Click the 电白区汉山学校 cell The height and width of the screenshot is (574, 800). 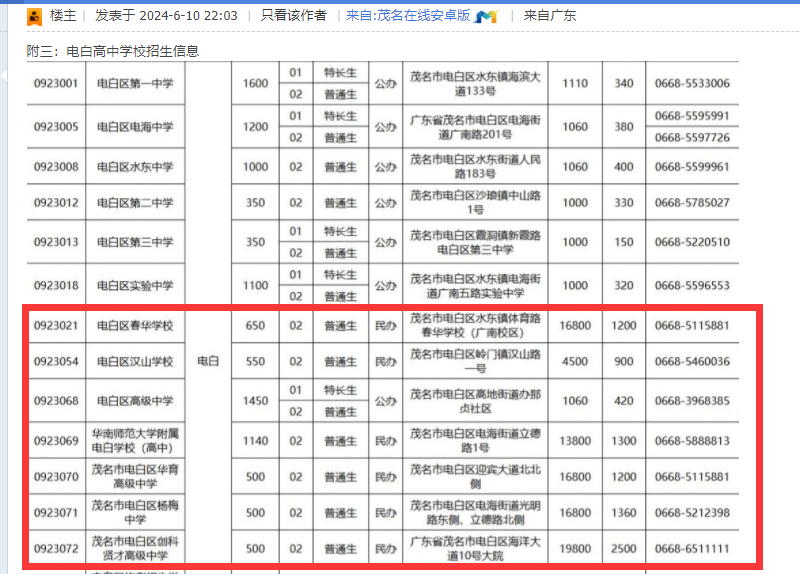point(135,362)
